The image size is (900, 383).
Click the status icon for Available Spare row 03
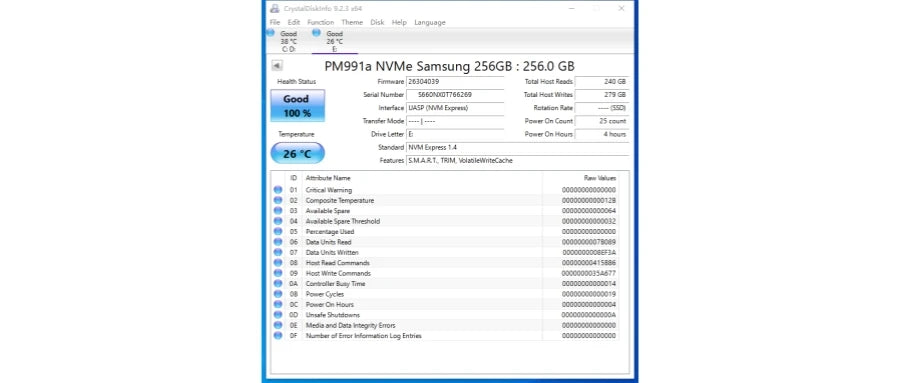tap(278, 210)
